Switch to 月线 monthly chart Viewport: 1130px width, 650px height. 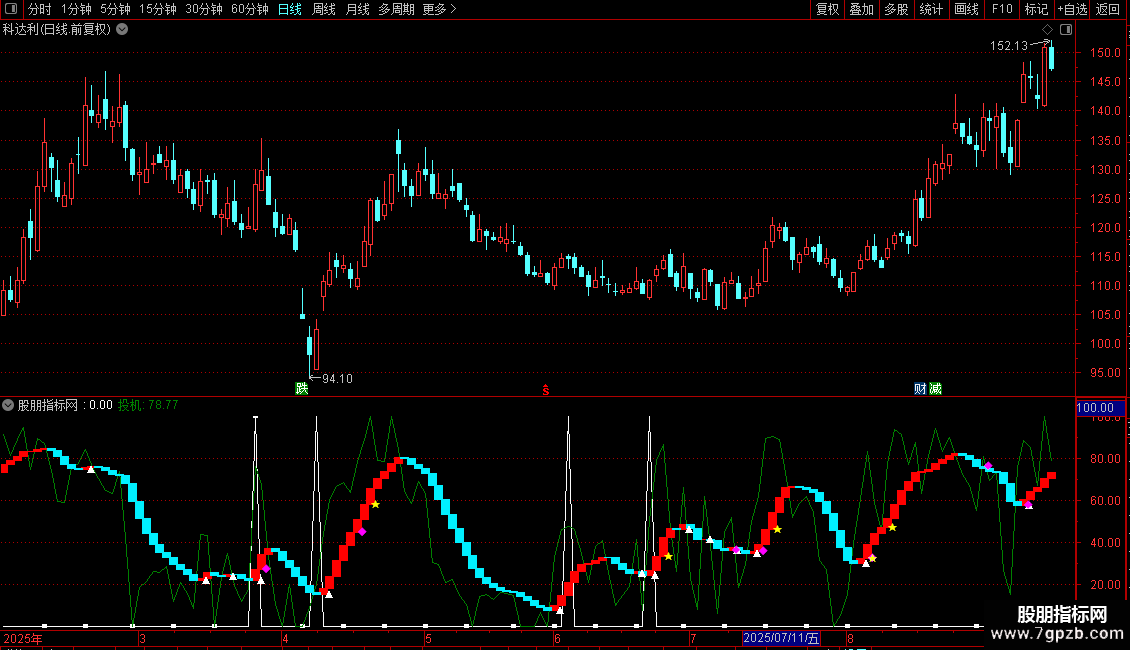(x=357, y=9)
